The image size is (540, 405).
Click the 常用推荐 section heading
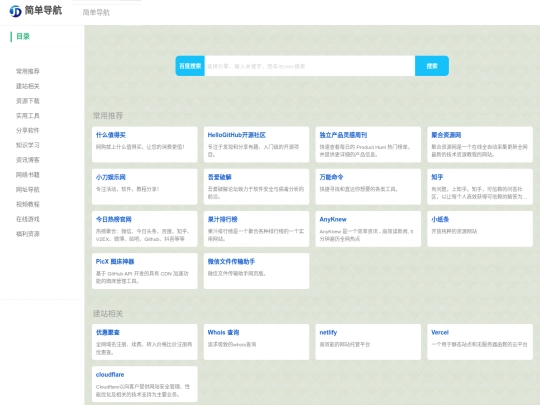click(x=108, y=116)
